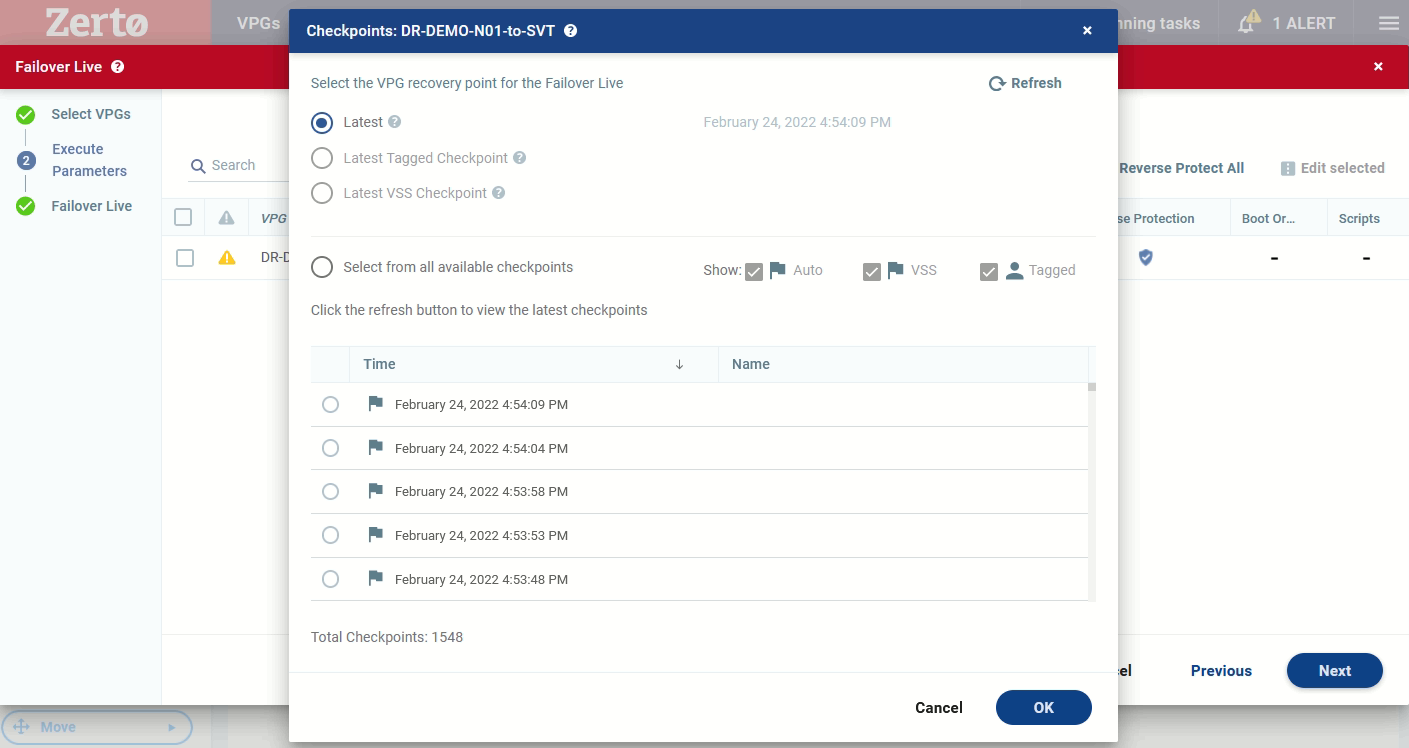This screenshot has height=748, width=1409.
Task: Tick the select-all checkbox in VPG table header
Action: click(183, 217)
